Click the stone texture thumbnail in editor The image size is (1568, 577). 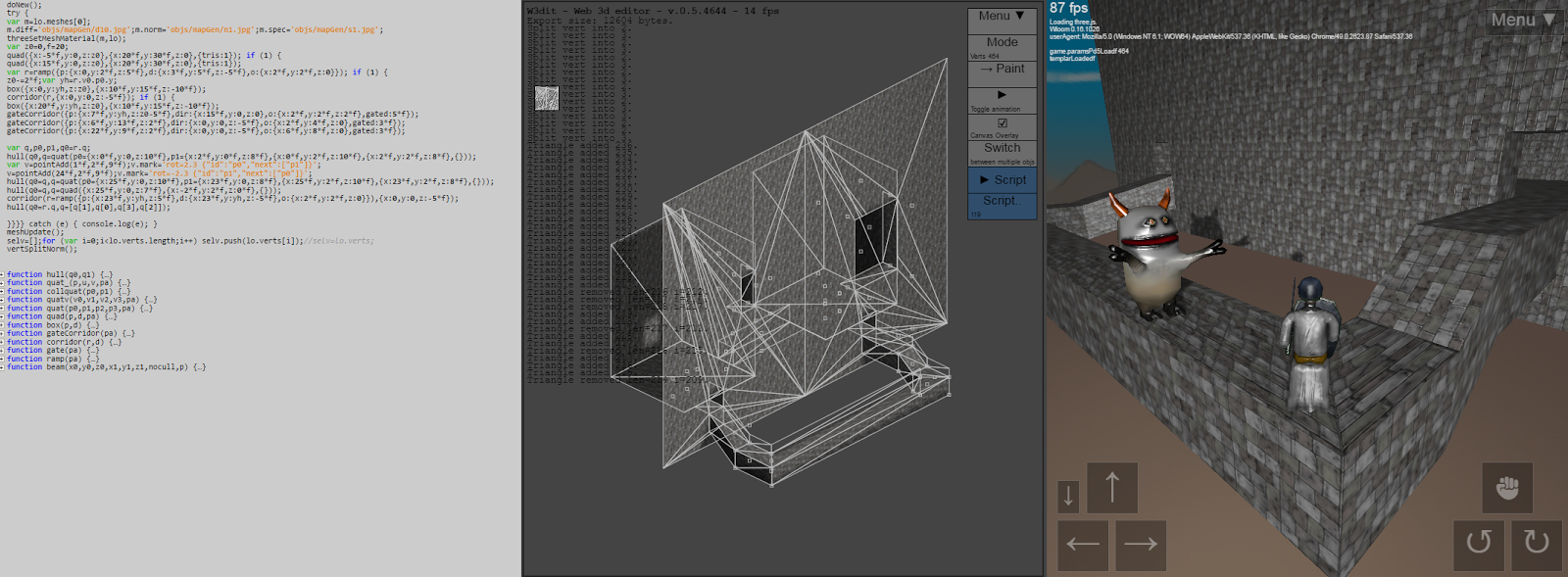click(547, 98)
